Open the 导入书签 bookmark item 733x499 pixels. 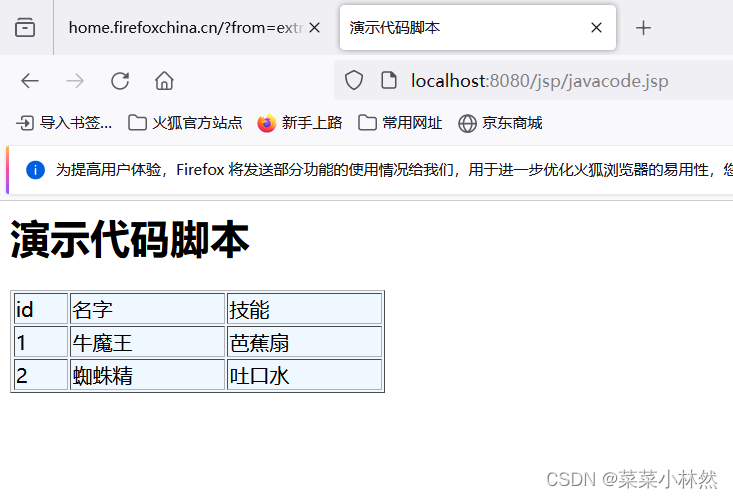click(64, 123)
